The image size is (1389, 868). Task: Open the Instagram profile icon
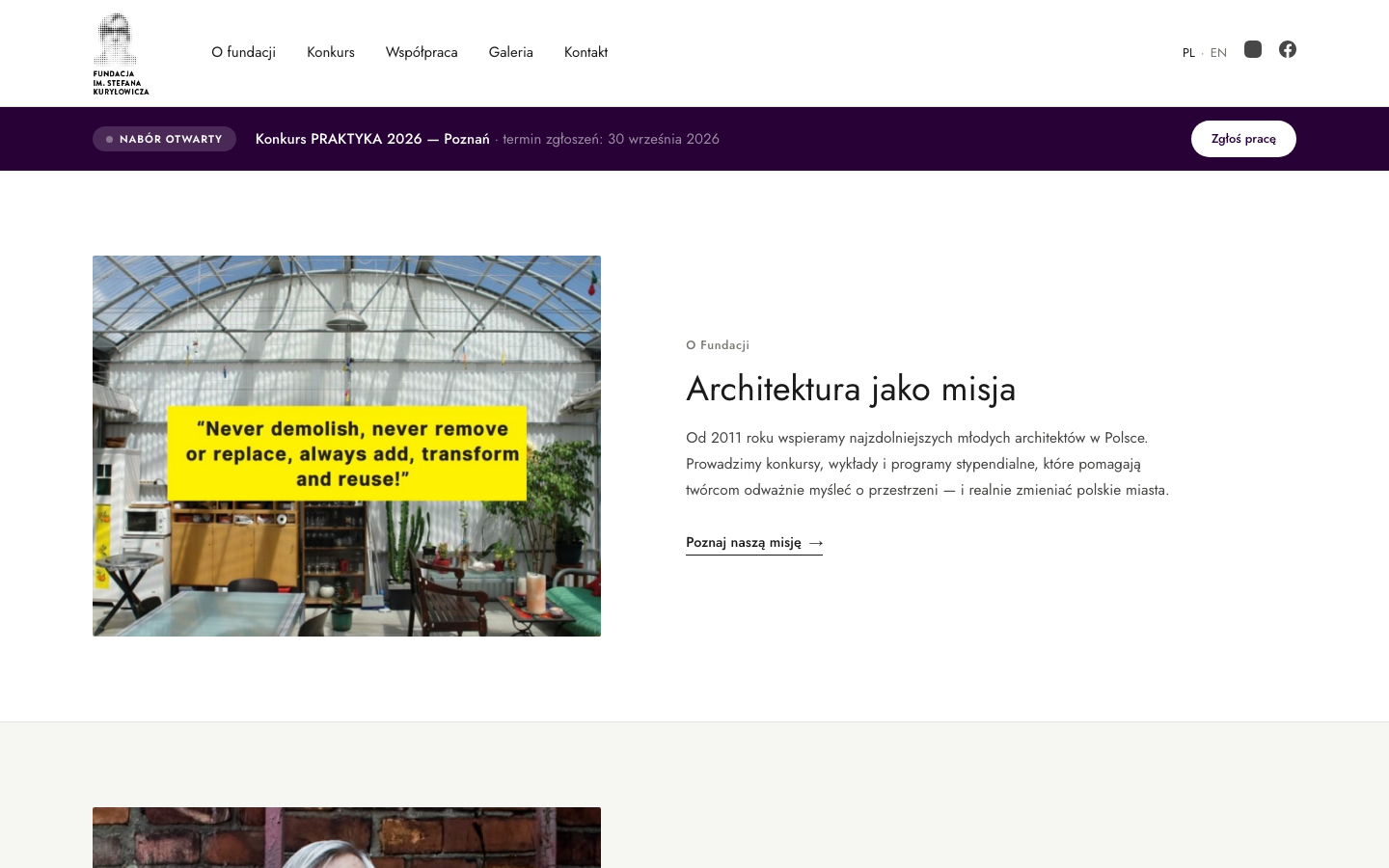1253,49
